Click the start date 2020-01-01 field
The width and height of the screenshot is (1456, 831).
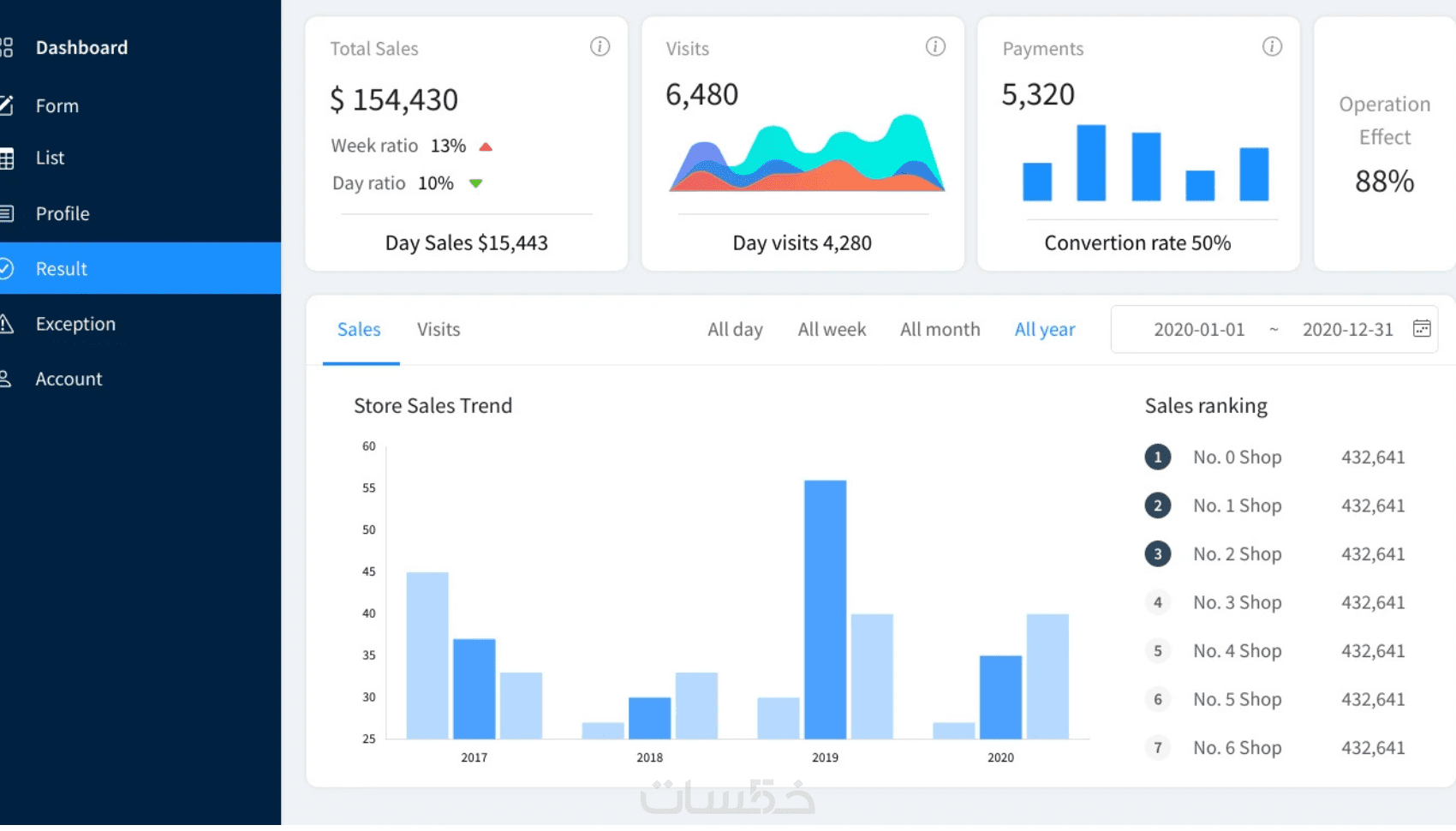point(1198,330)
